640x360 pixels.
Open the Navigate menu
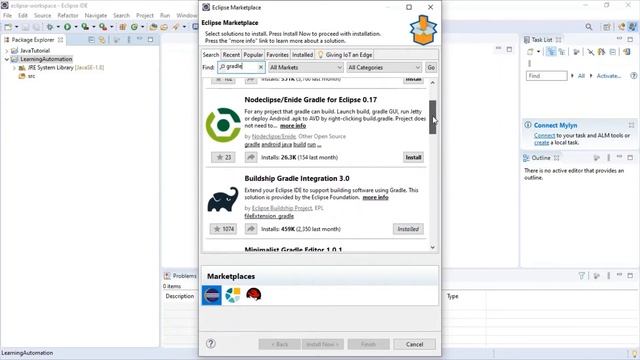(96, 15)
